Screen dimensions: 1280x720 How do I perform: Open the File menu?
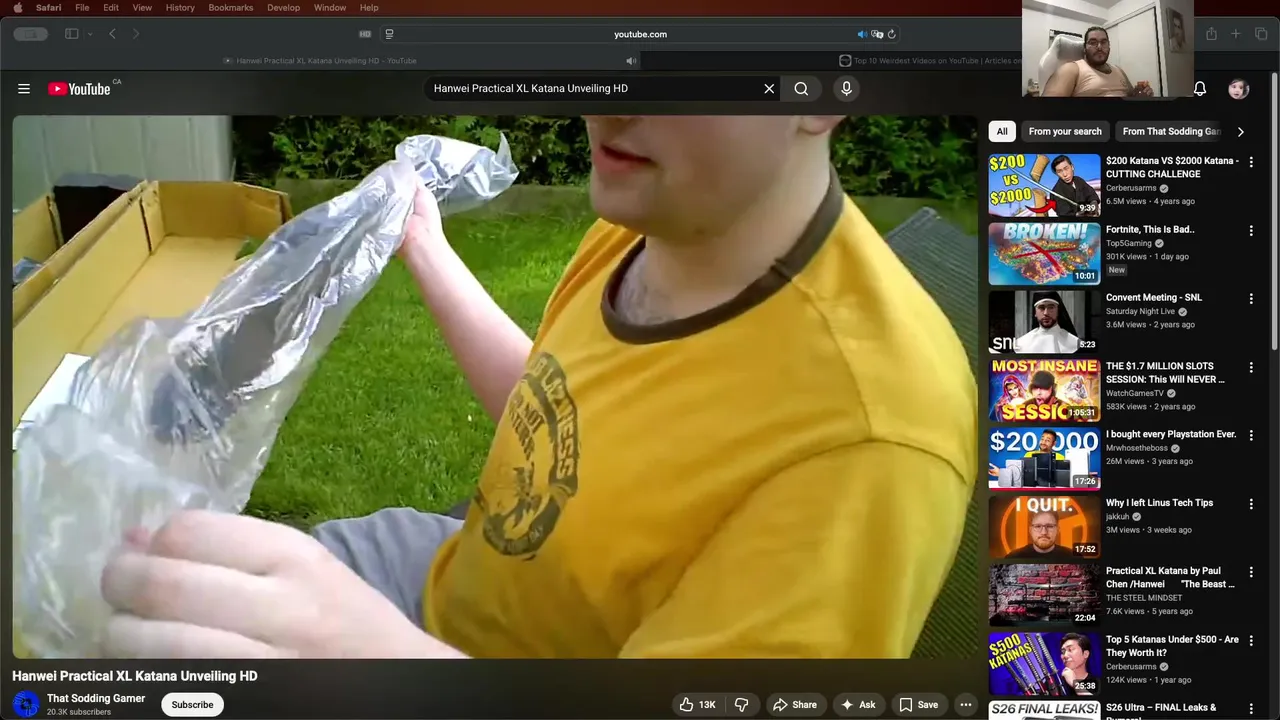click(x=82, y=7)
